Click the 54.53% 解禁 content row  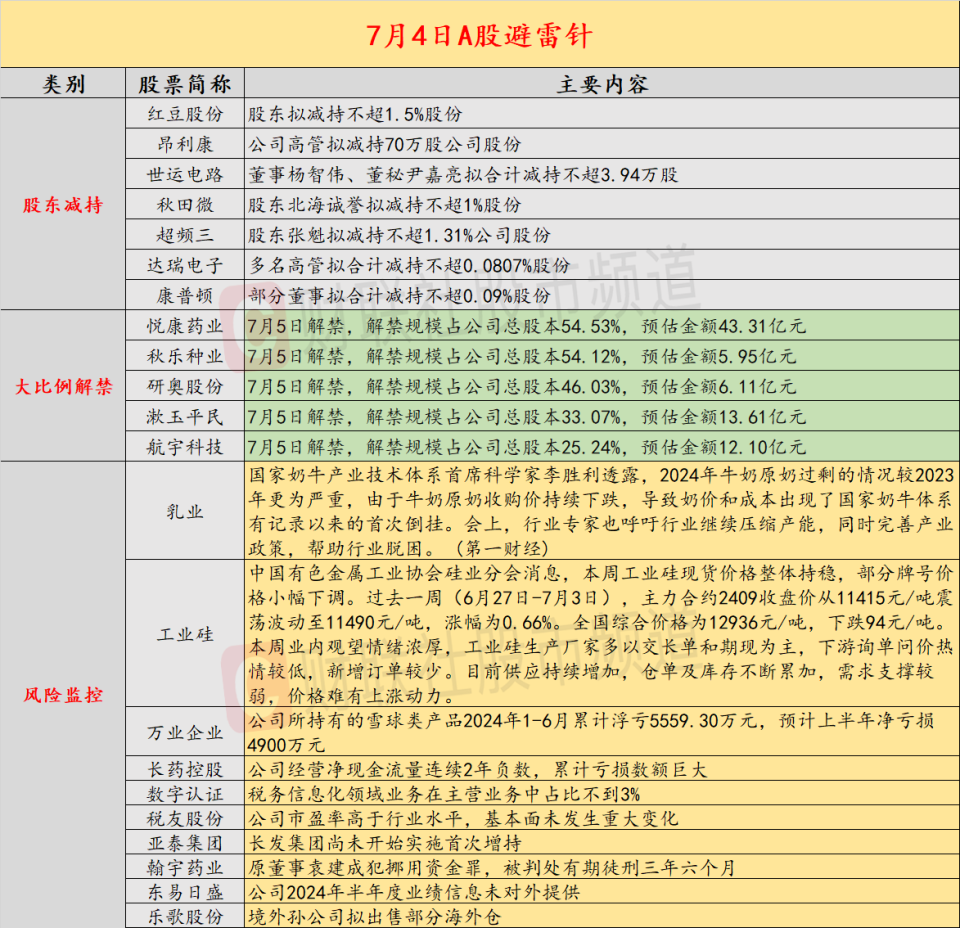click(602, 326)
